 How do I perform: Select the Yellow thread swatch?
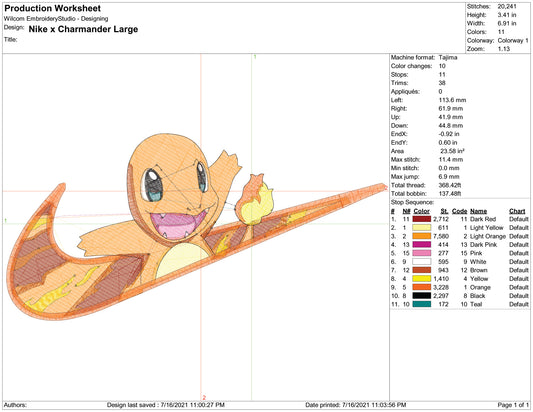(x=422, y=278)
